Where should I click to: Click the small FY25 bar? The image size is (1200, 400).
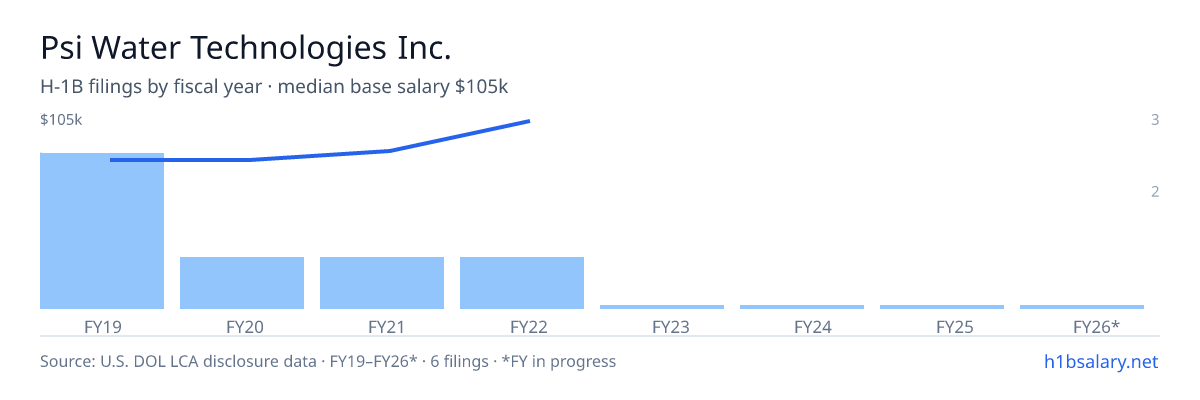point(942,307)
